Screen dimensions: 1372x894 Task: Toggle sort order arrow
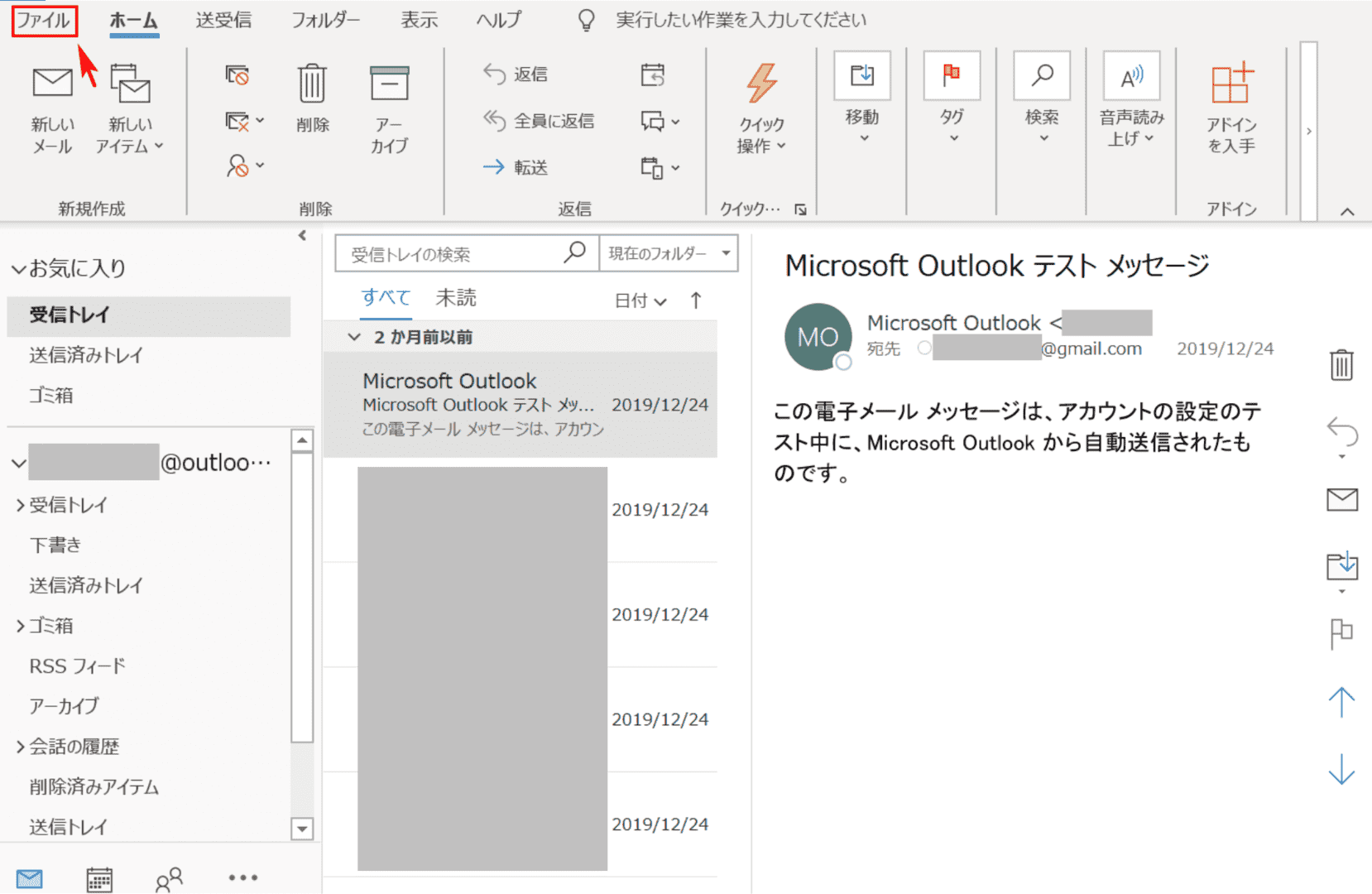click(696, 300)
